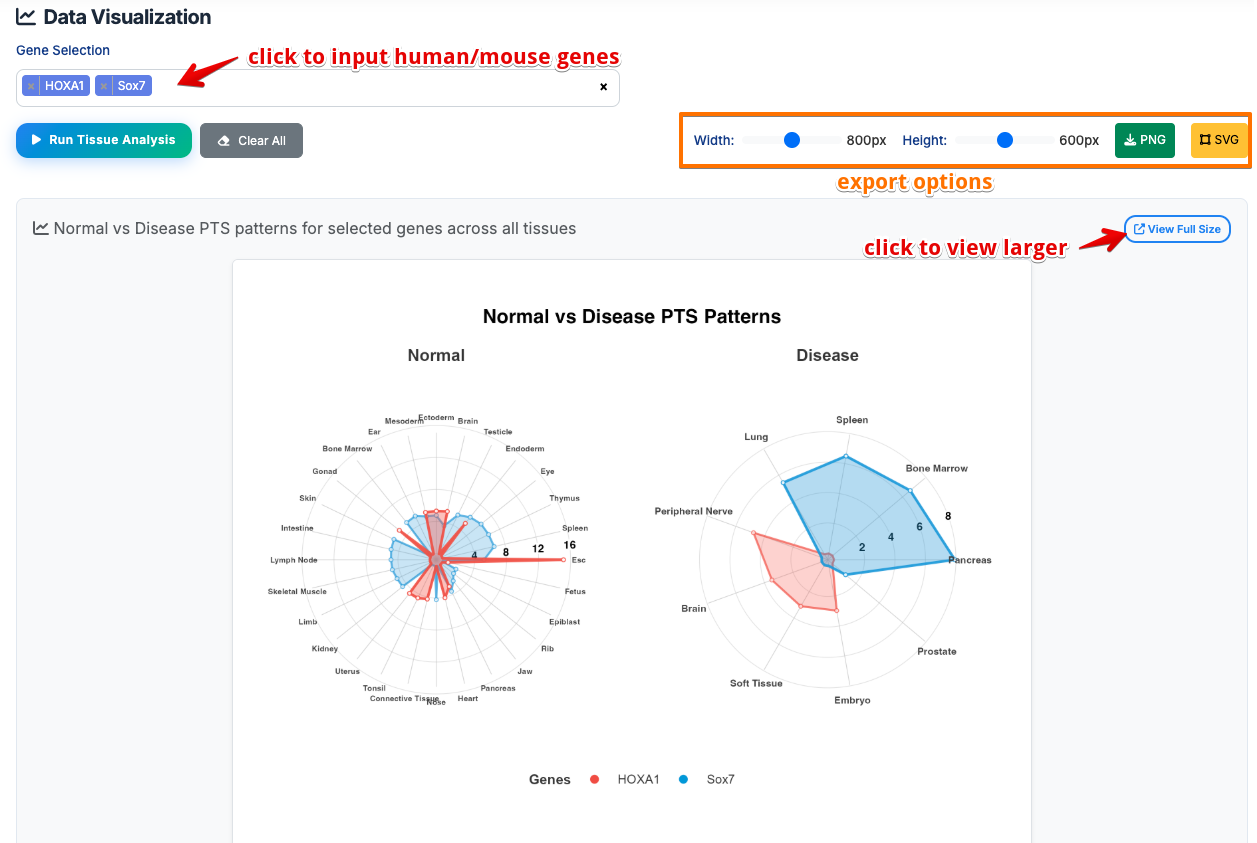Click the download icon on the PNG button
1257x843 pixels.
coord(1131,140)
